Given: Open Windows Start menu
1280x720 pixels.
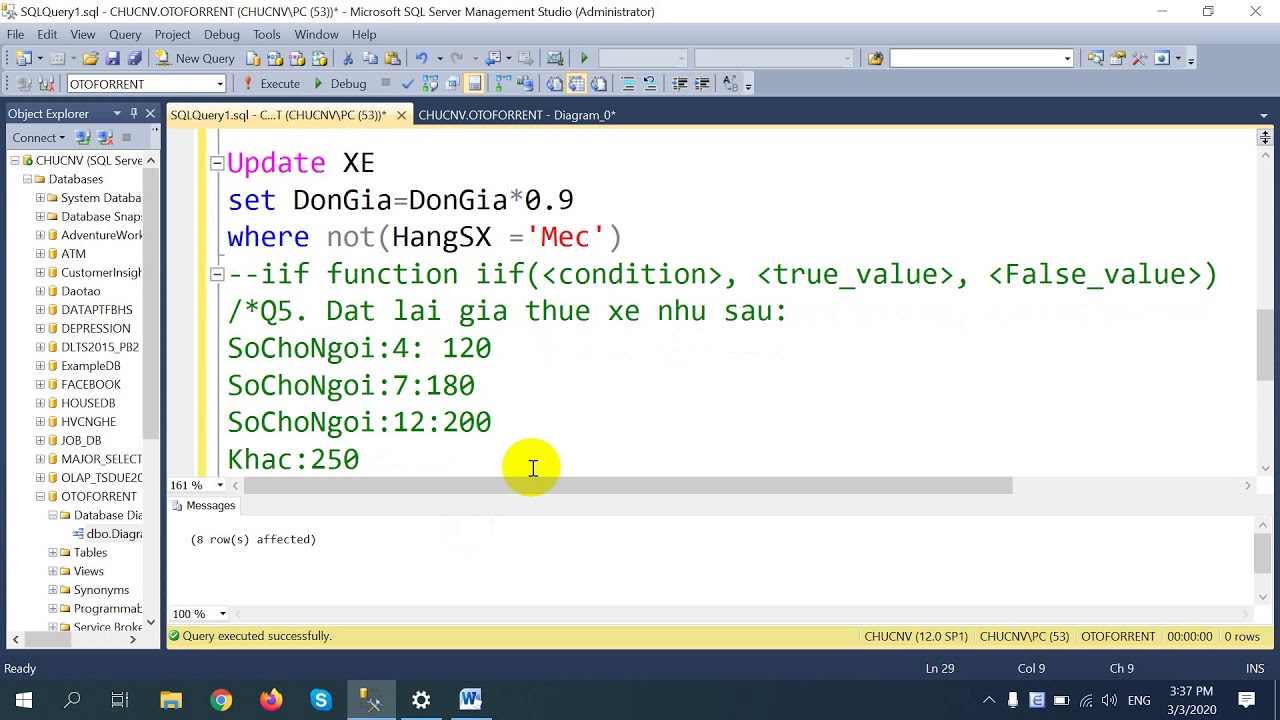Looking at the screenshot, I should tap(24, 700).
